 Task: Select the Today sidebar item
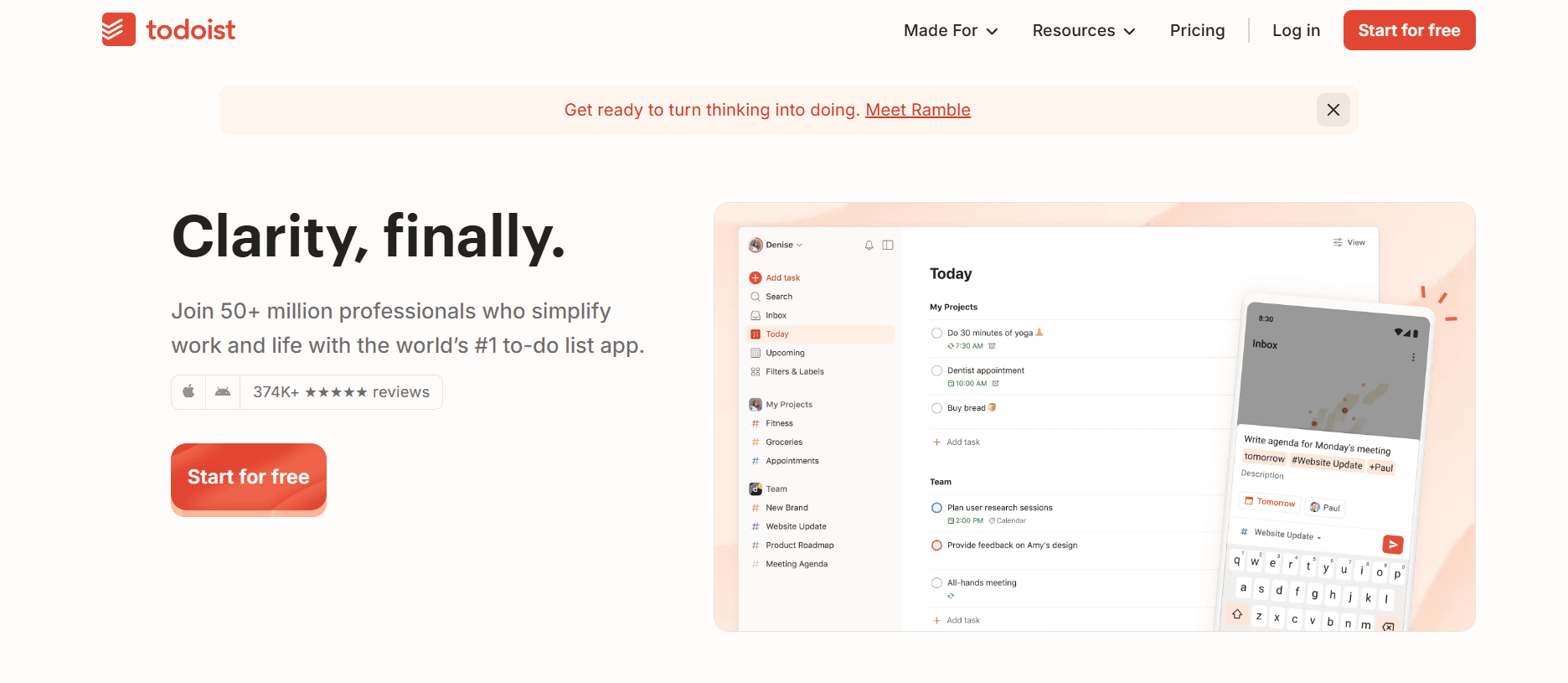pyautogui.click(x=821, y=334)
